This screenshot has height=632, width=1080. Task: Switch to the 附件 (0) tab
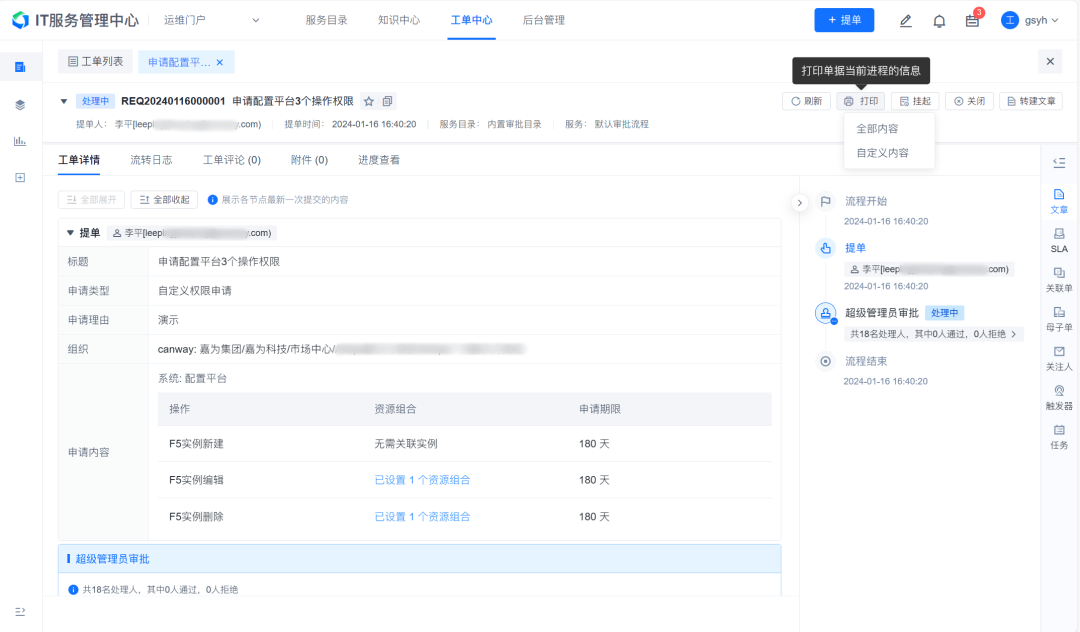[x=309, y=160]
